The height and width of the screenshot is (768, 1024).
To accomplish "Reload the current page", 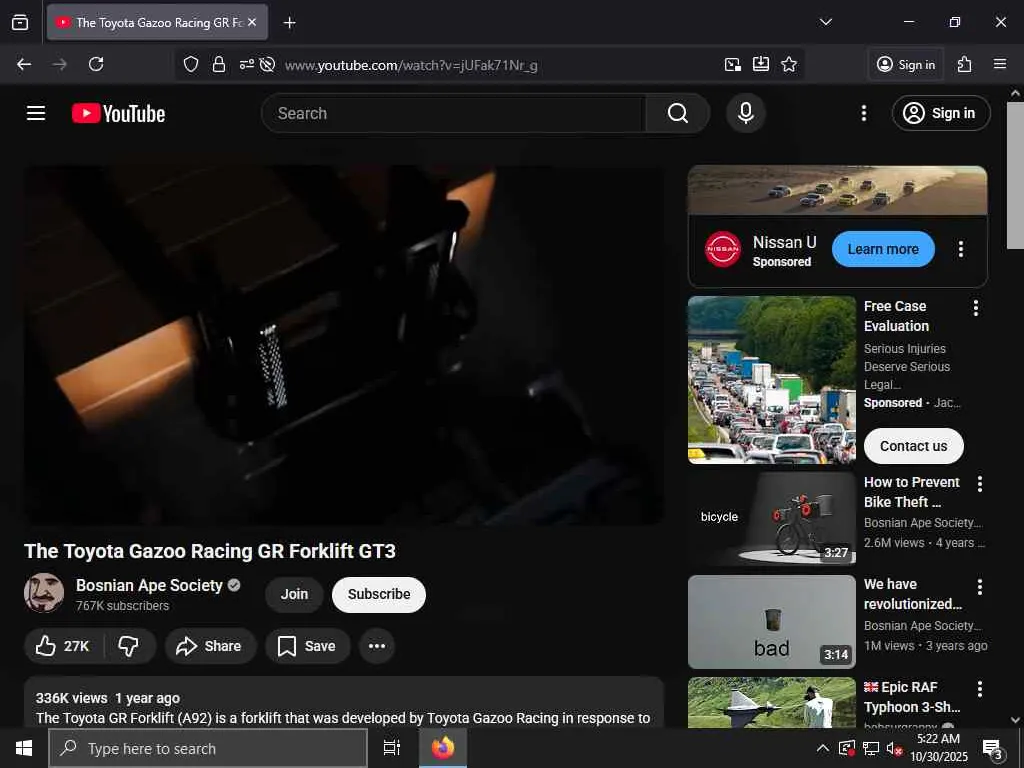I will pos(96,64).
